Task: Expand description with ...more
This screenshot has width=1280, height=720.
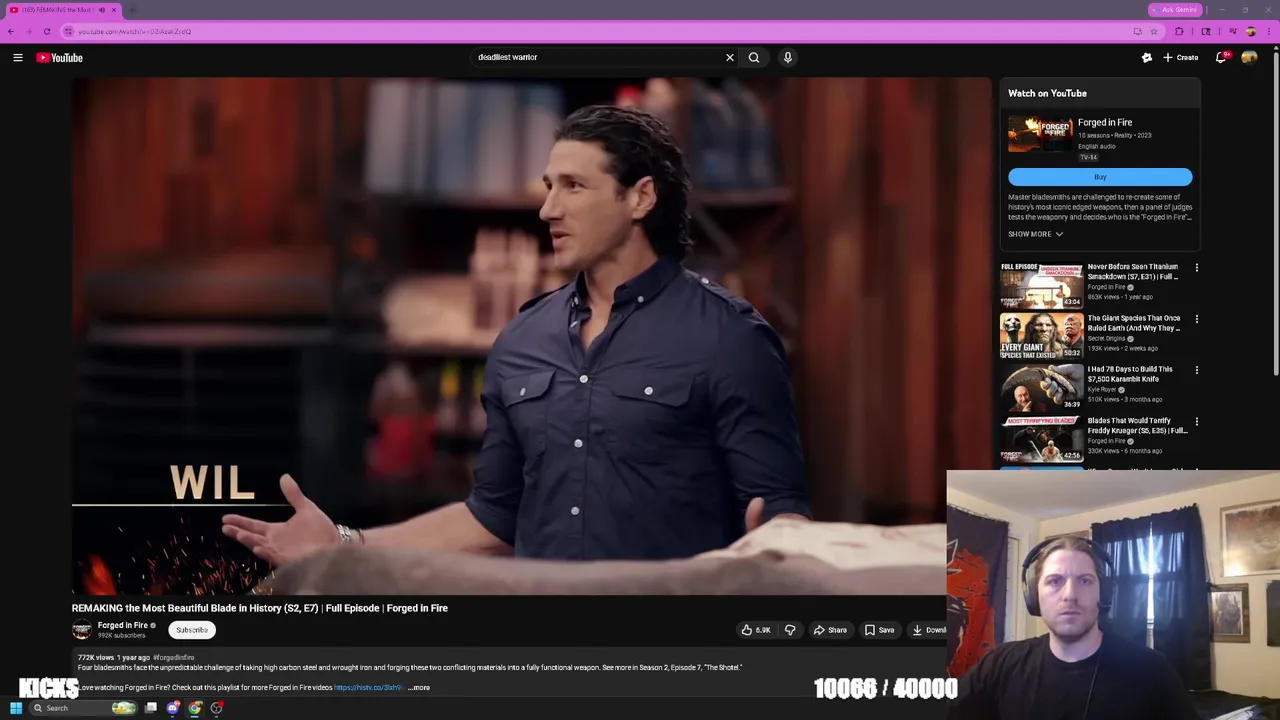Action: [419, 688]
